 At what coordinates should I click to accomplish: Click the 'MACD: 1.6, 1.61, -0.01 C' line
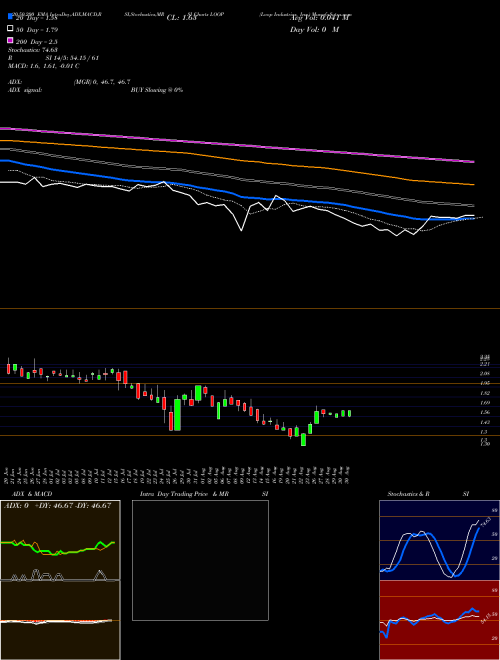click(44, 66)
